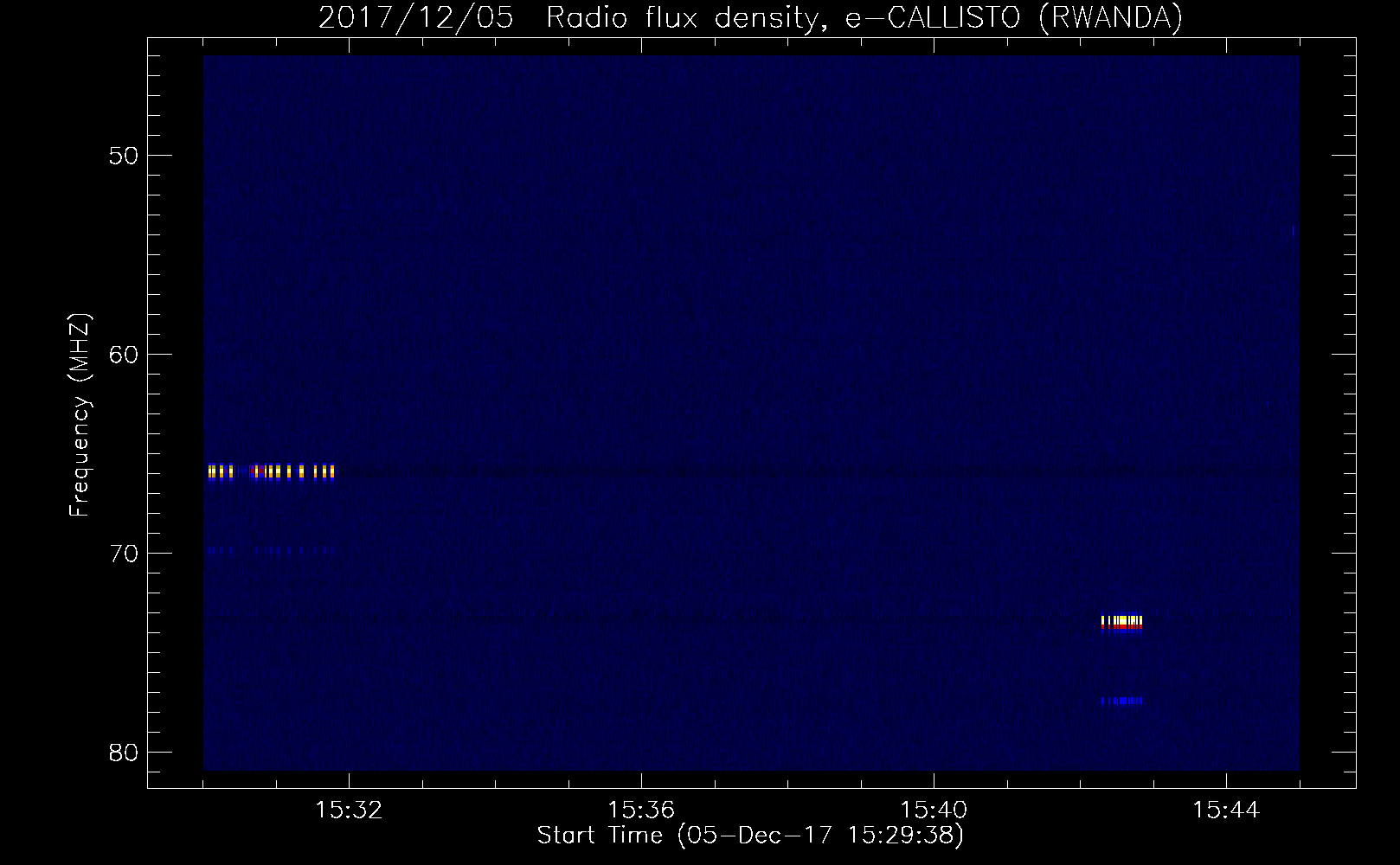1400x865 pixels.
Task: Click the '70' frequency tick label
Action: point(124,554)
